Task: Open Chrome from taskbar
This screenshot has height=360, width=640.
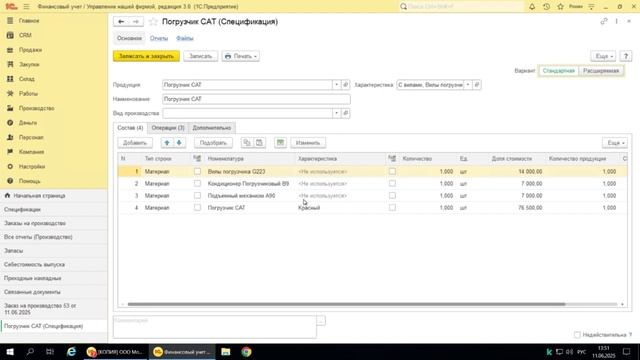Action: point(246,351)
